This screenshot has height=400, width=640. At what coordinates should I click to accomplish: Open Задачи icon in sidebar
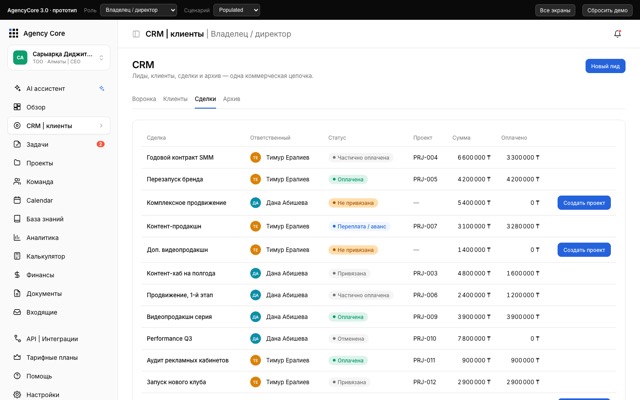point(17,144)
